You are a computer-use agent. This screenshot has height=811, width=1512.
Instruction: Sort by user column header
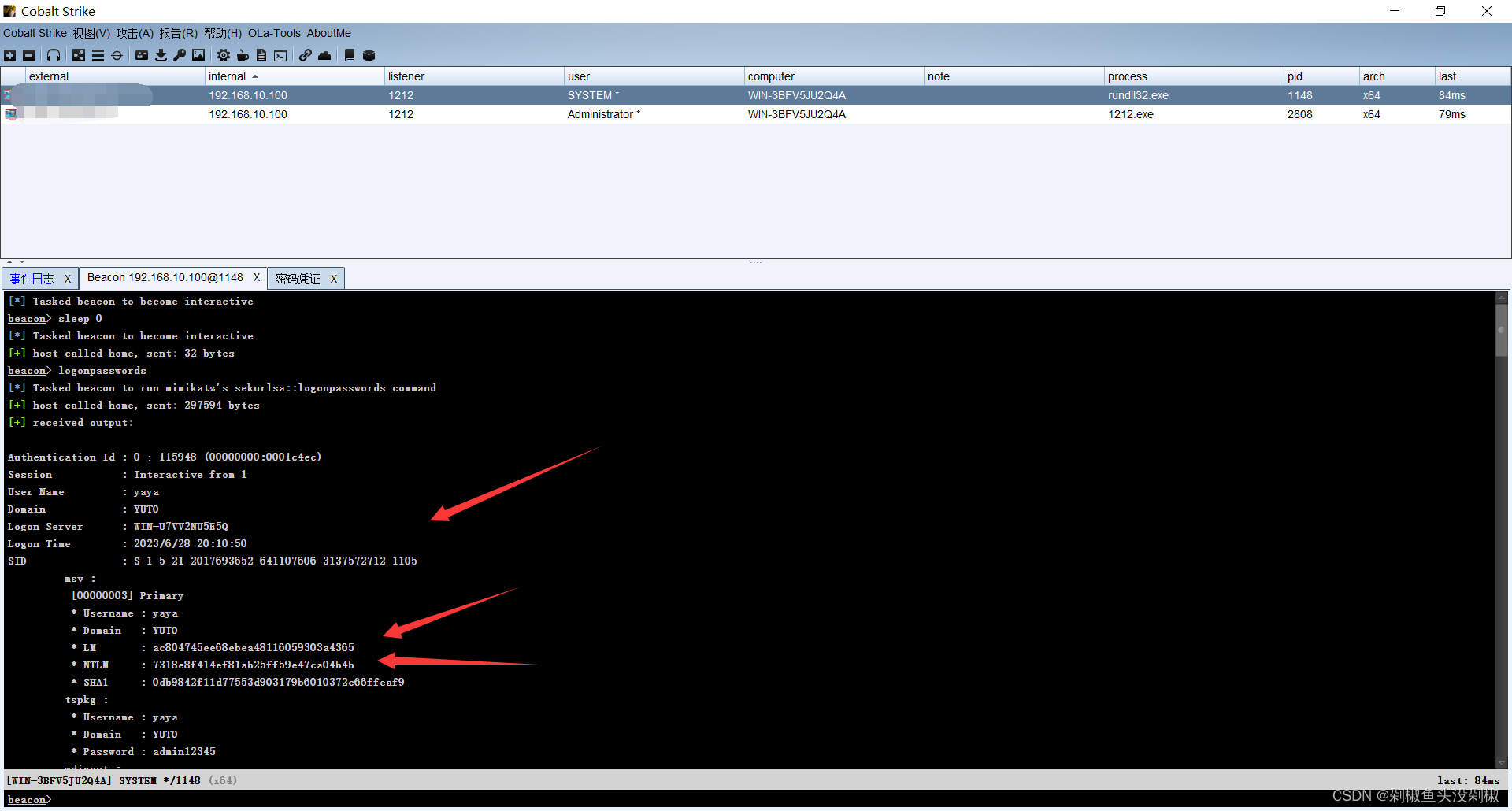pyautogui.click(x=654, y=76)
